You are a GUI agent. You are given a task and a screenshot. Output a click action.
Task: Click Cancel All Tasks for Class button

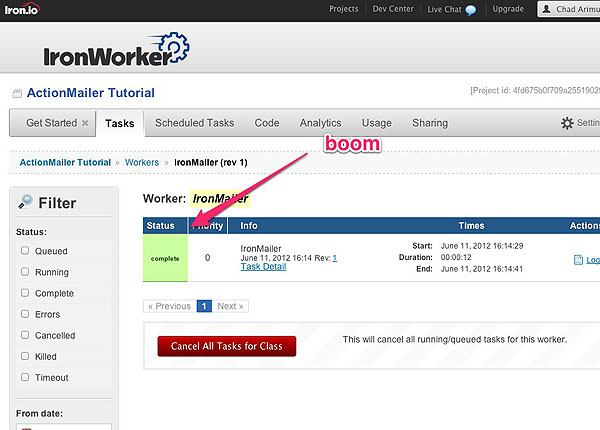[x=227, y=346]
